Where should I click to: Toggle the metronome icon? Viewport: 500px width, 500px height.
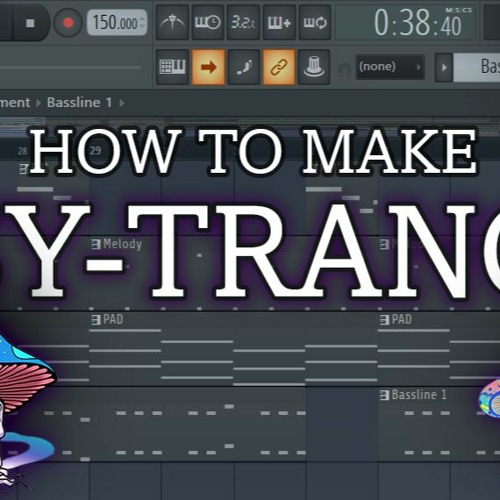point(172,23)
